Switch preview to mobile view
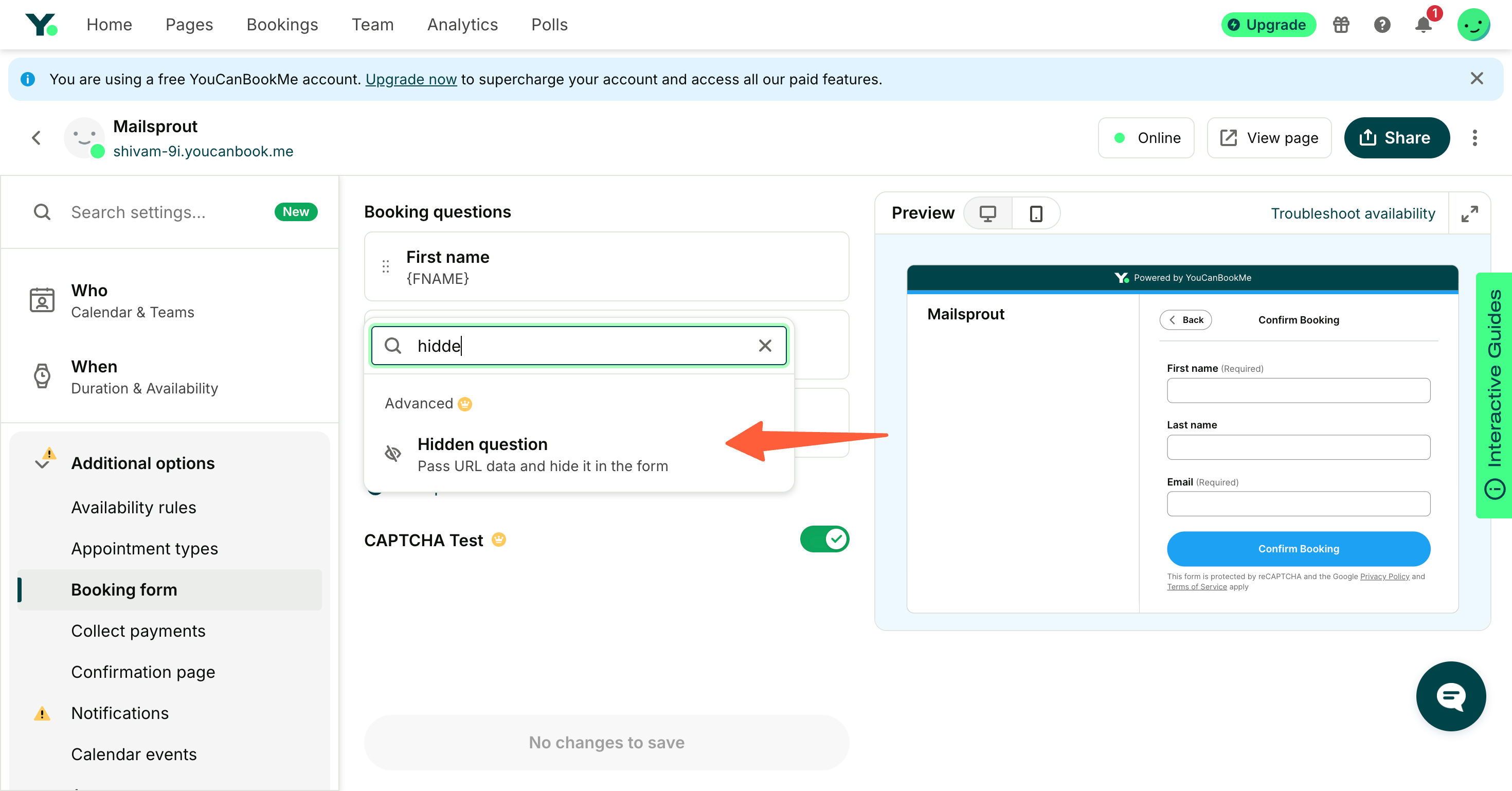This screenshot has width=1512, height=791. [1036, 213]
